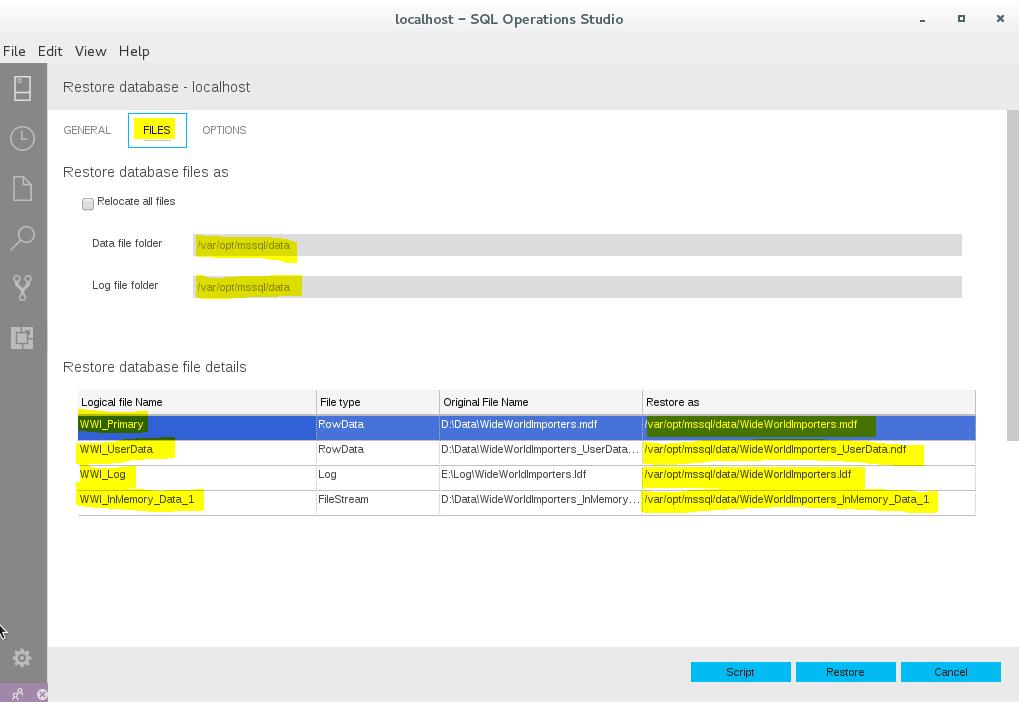The width and height of the screenshot is (1019, 702).
Task: Open the Extensions sidebar icon
Action: point(22,338)
